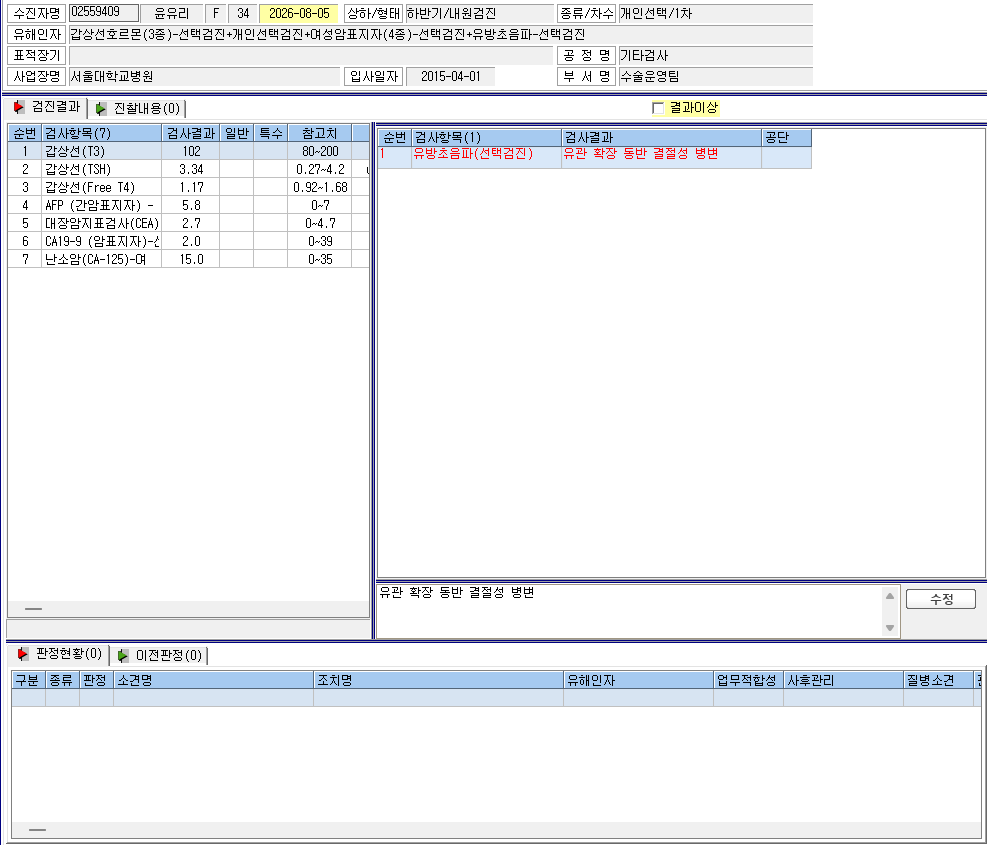Click the patient ID field 02559409
Viewport: 987px width, 845px height.
pyautogui.click(x=104, y=13)
